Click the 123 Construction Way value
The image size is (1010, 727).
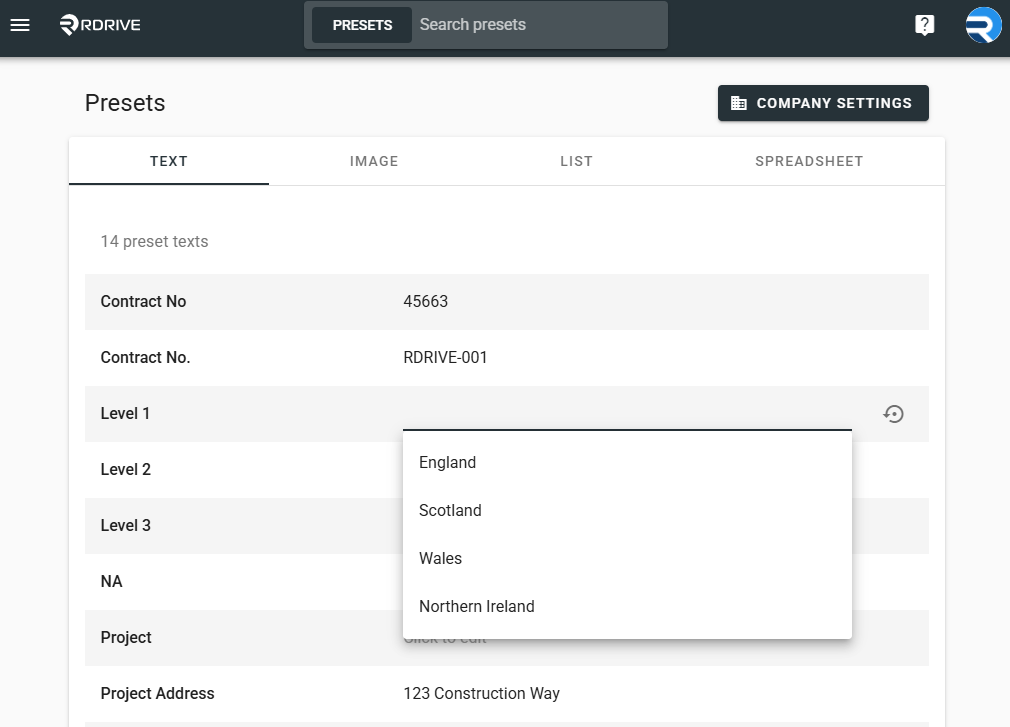click(481, 694)
